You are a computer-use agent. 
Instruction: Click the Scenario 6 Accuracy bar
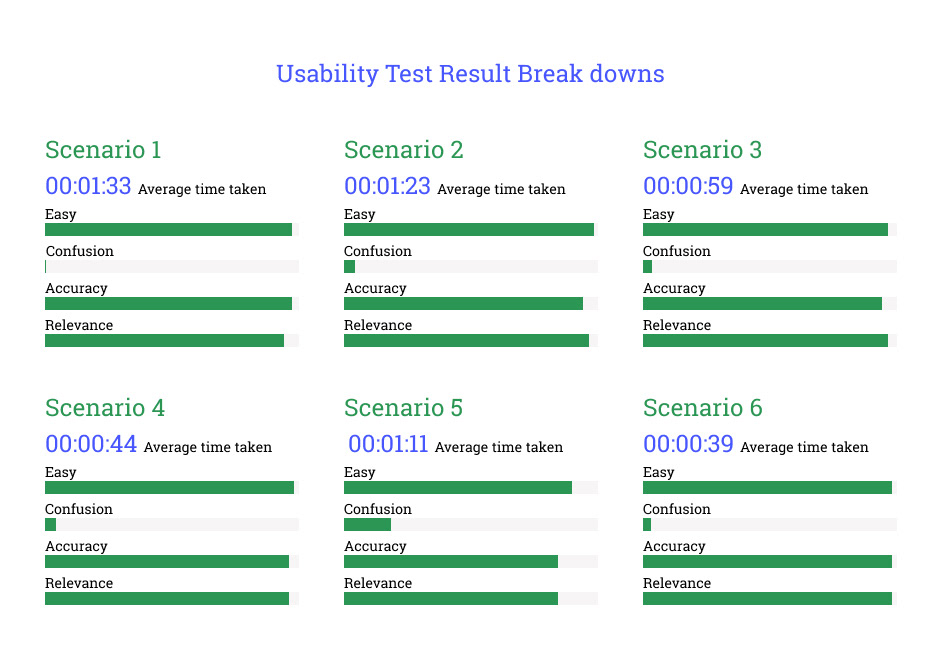(x=770, y=561)
